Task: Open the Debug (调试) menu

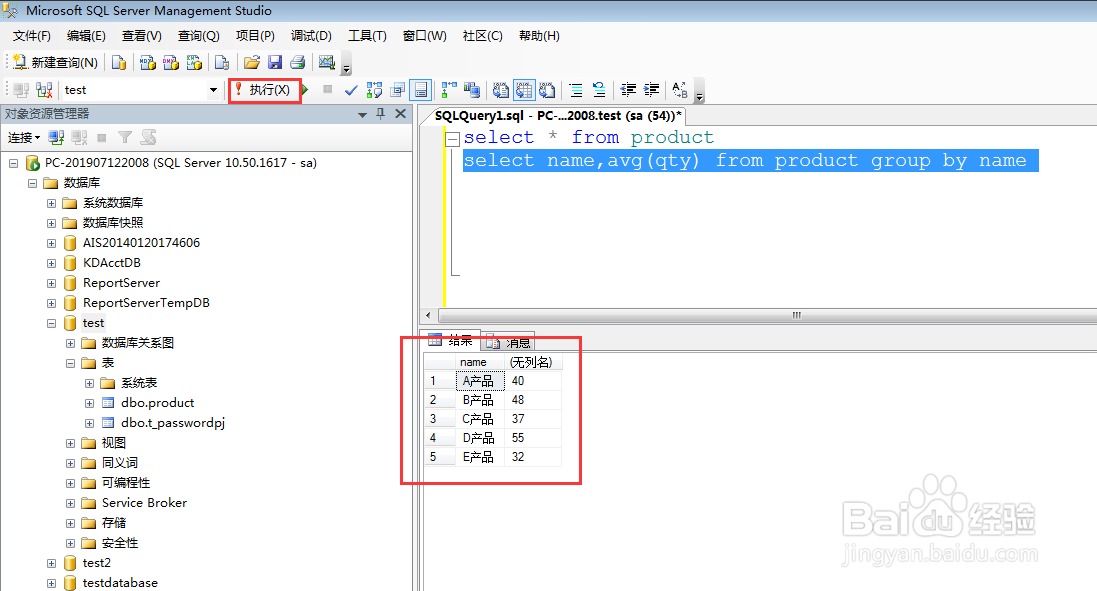Action: [x=311, y=36]
